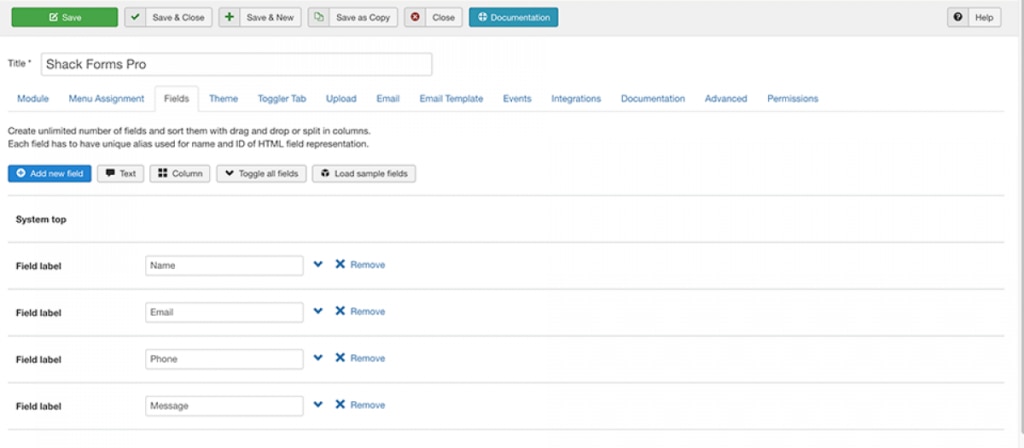Switch to the Module tab
Viewport: 1024px width, 448px height.
pyautogui.click(x=33, y=99)
